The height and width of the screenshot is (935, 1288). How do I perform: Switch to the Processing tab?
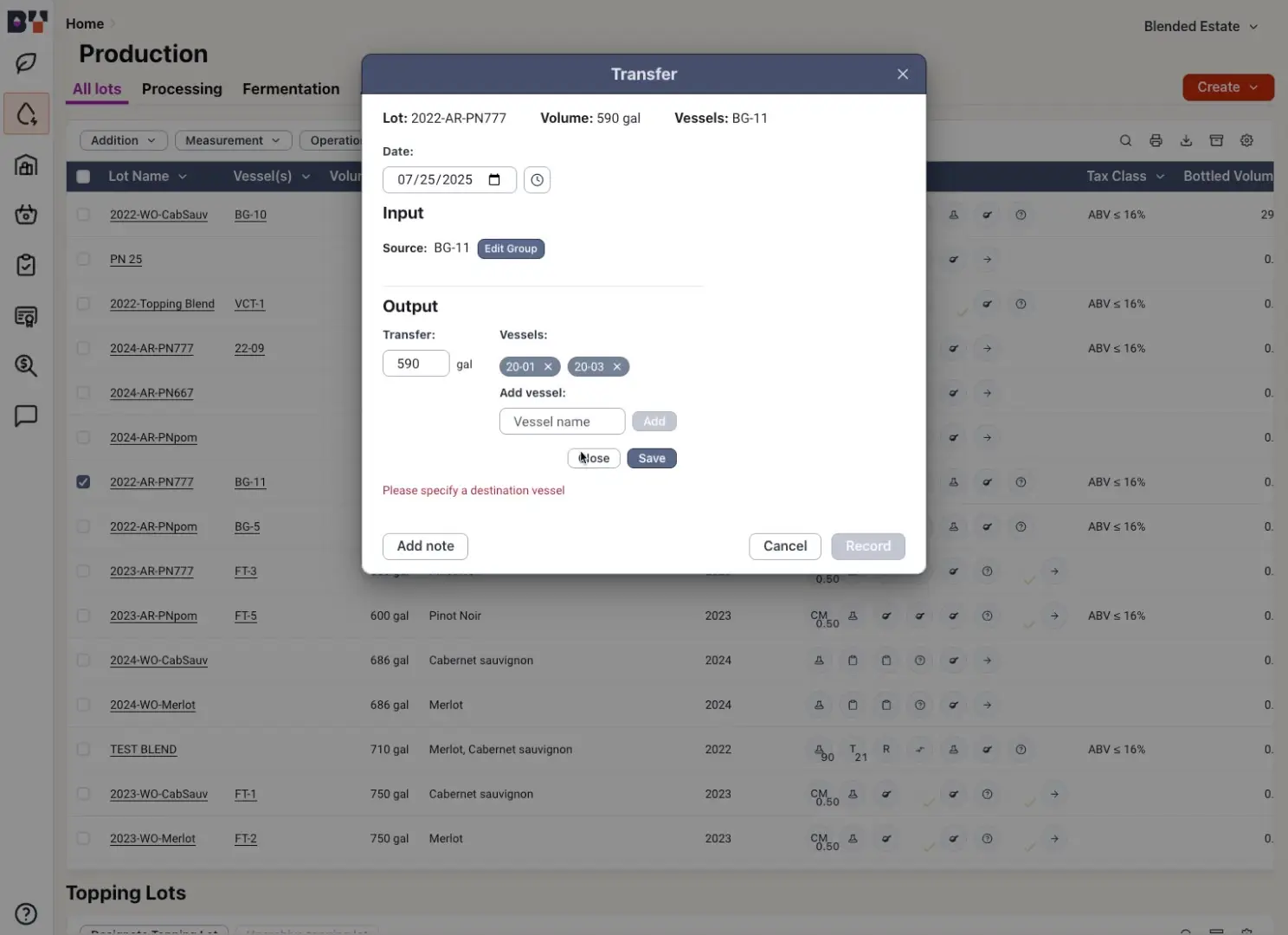(x=182, y=89)
